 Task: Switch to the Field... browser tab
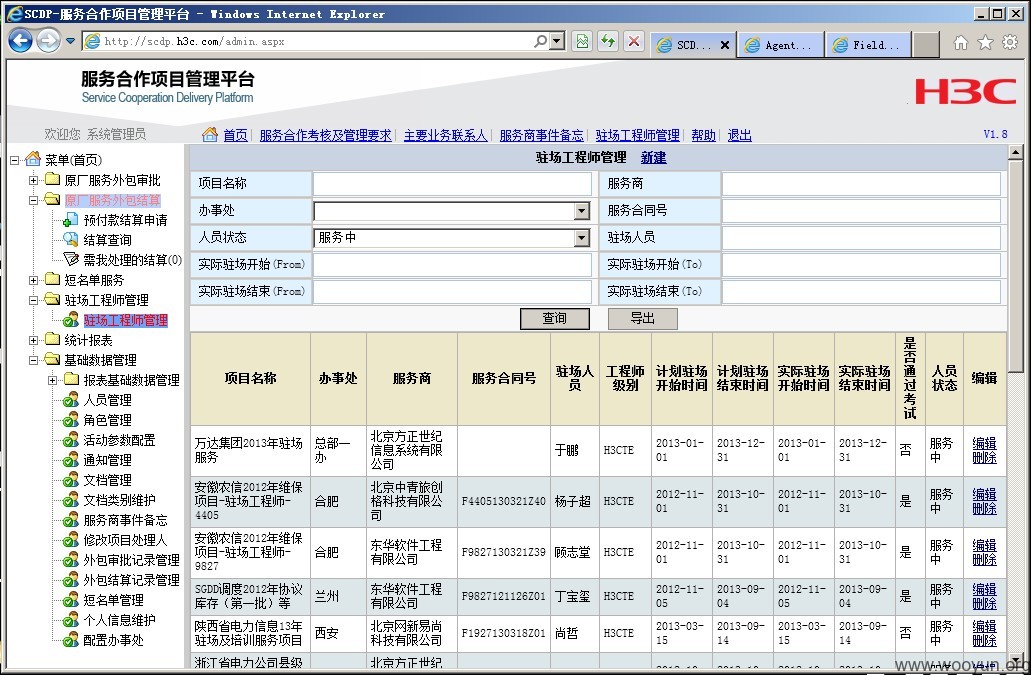point(868,45)
